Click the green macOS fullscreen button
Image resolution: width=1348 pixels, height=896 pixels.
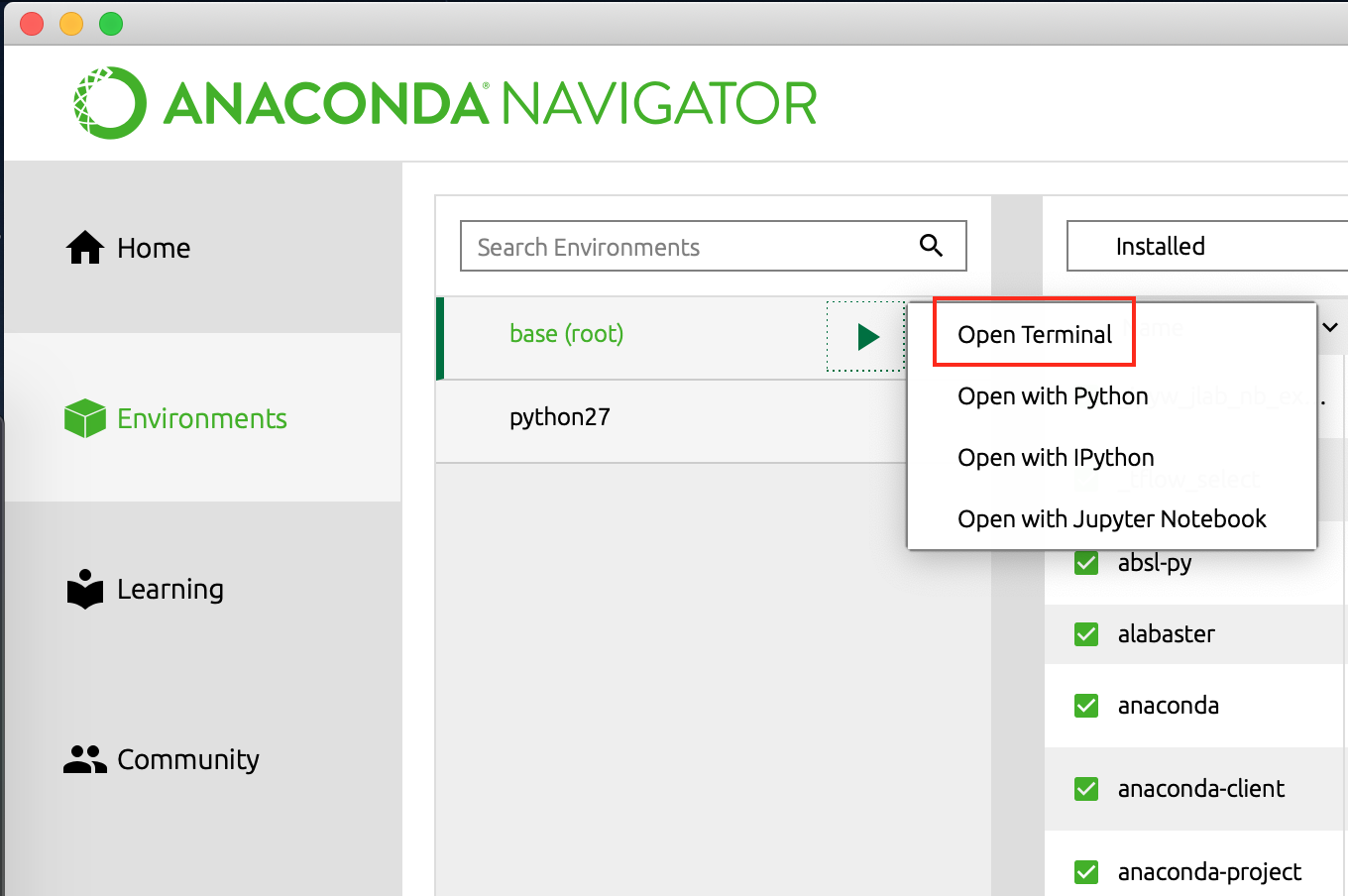click(x=111, y=24)
